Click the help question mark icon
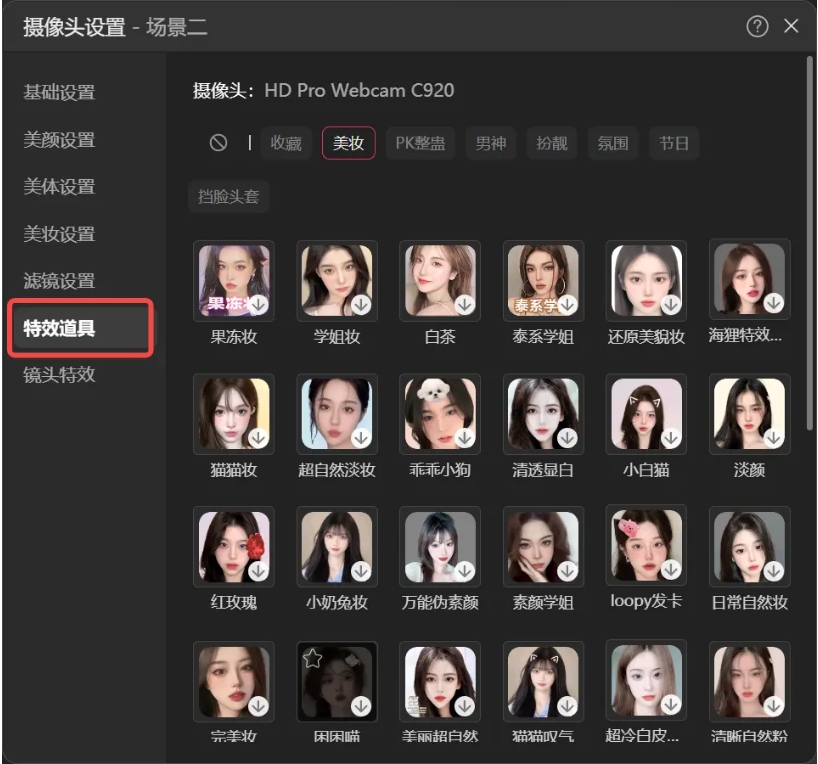 (x=757, y=27)
